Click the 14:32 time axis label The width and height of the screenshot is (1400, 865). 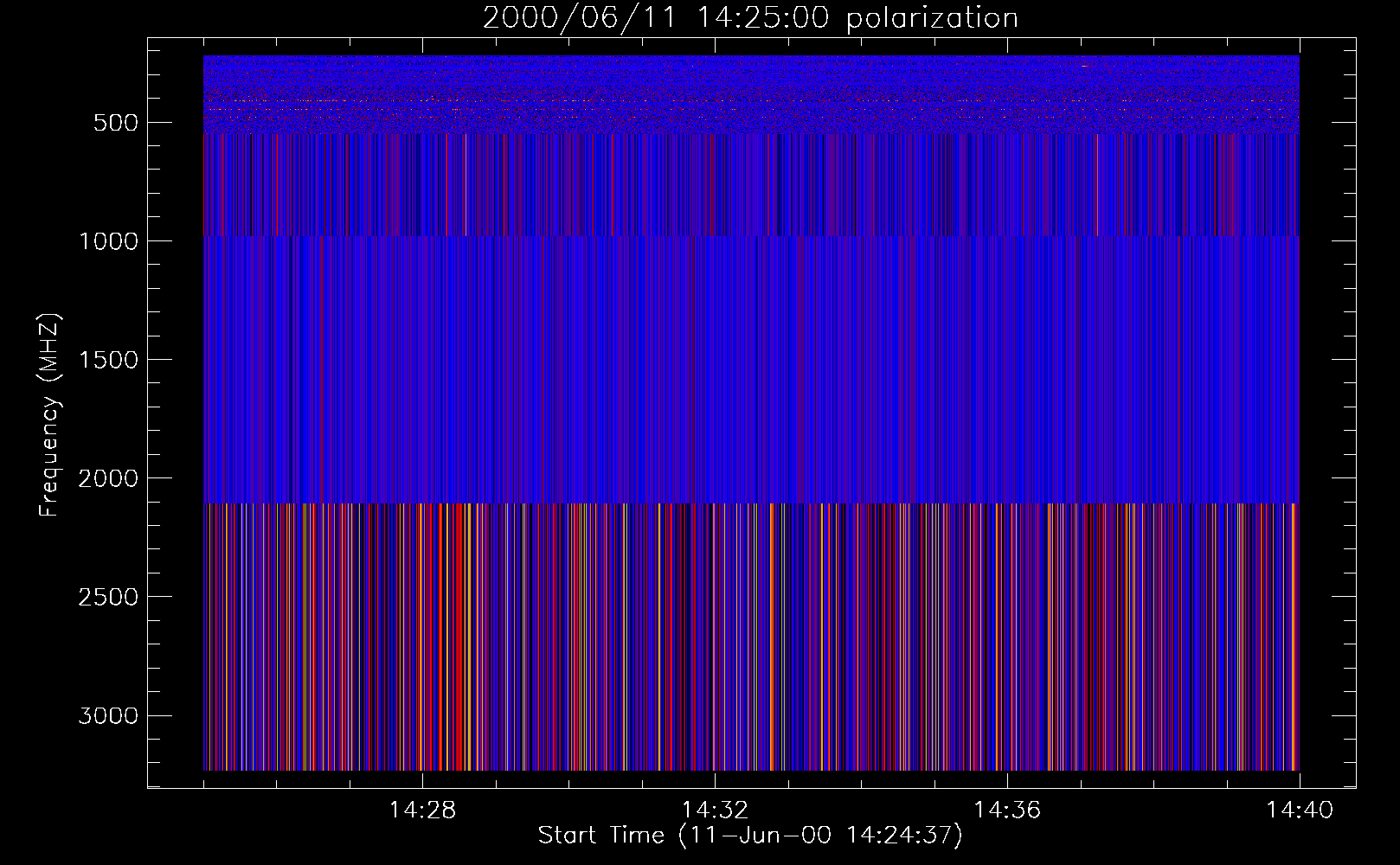click(x=715, y=811)
